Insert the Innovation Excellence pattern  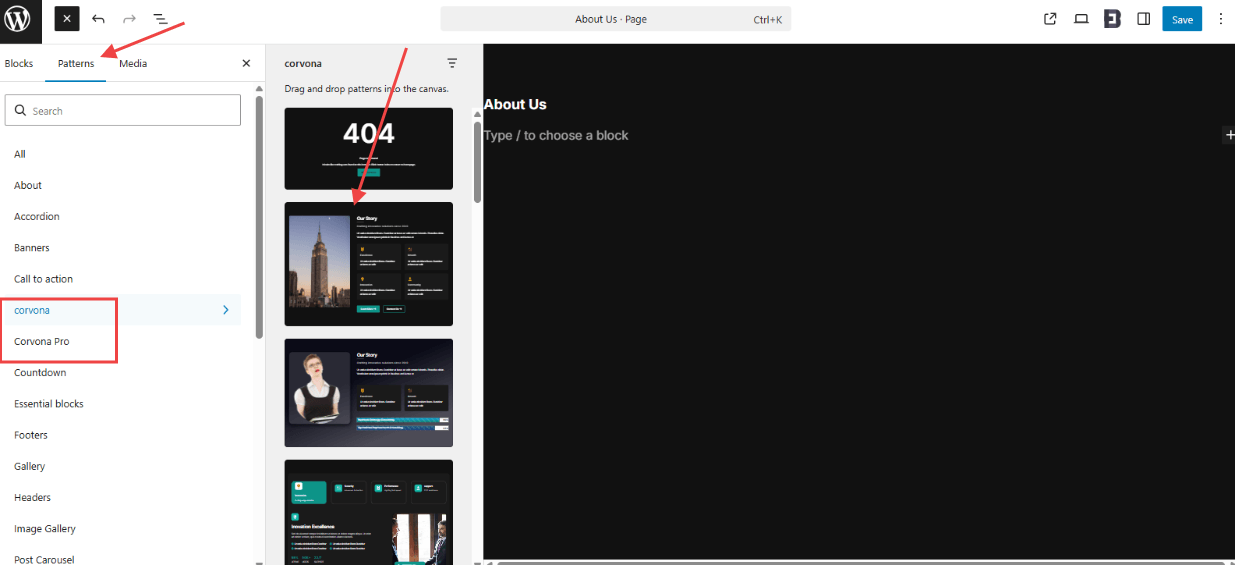[368, 512]
